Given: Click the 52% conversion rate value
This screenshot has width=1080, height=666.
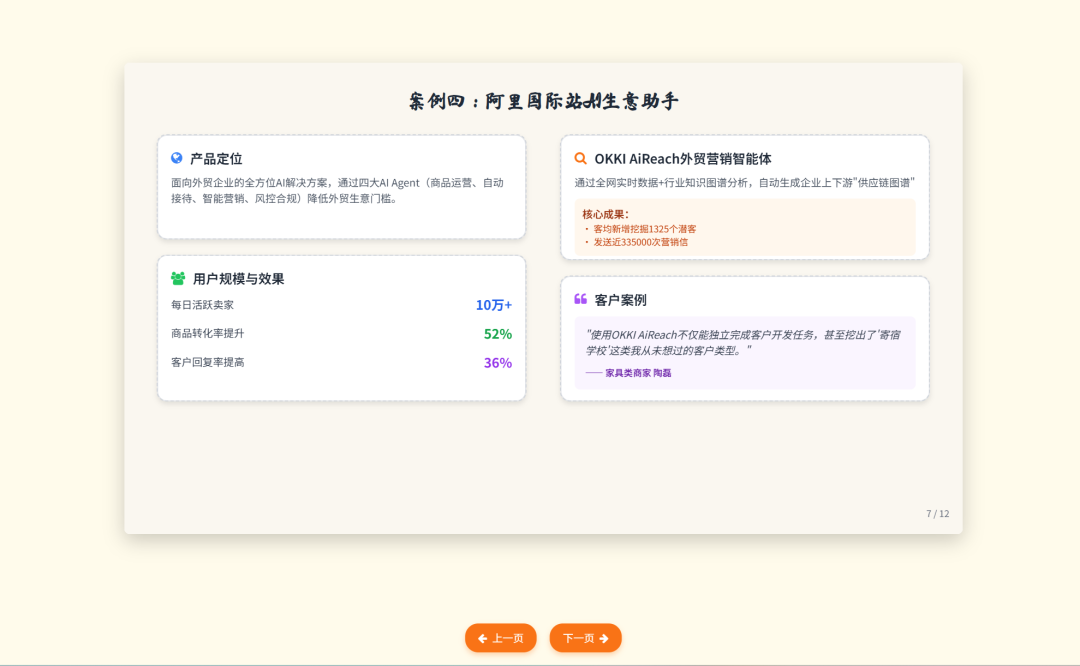Looking at the screenshot, I should (497, 334).
